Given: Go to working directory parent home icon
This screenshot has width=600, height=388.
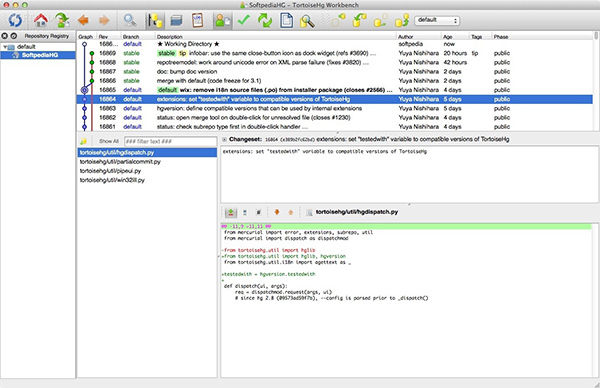Looking at the screenshot, I should click(x=41, y=20).
